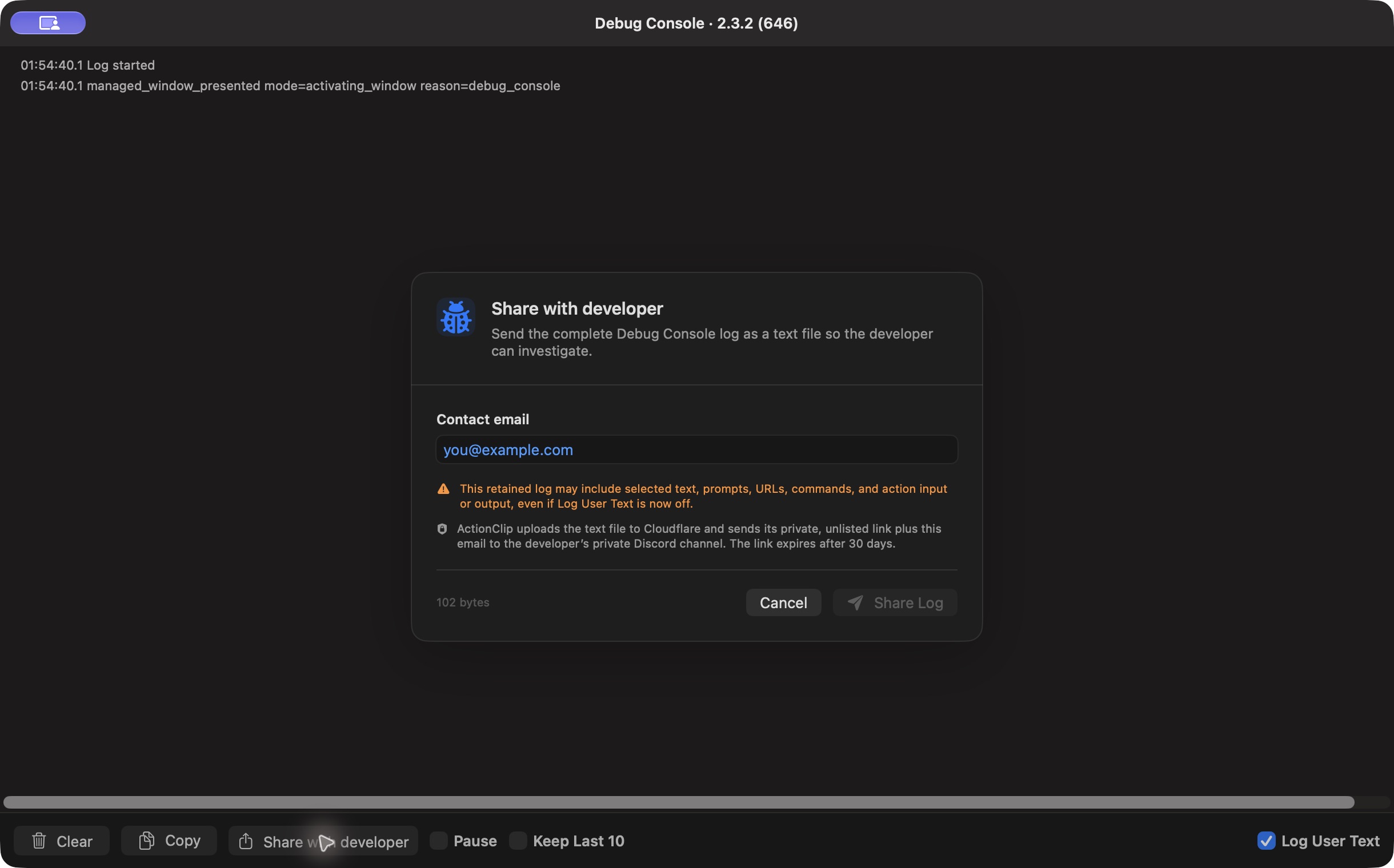Enable the Keep Last 10 checkbox

[x=518, y=841]
